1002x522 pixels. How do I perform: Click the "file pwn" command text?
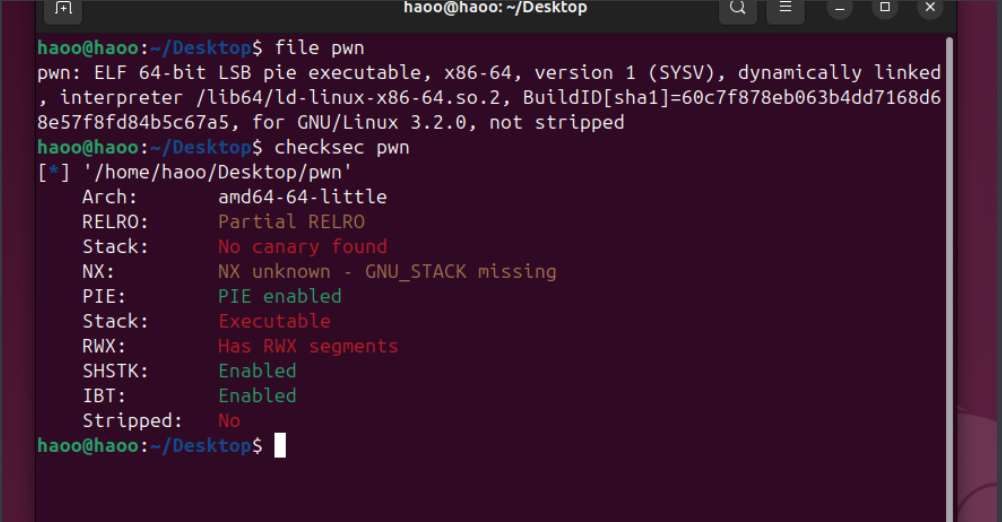coord(319,48)
